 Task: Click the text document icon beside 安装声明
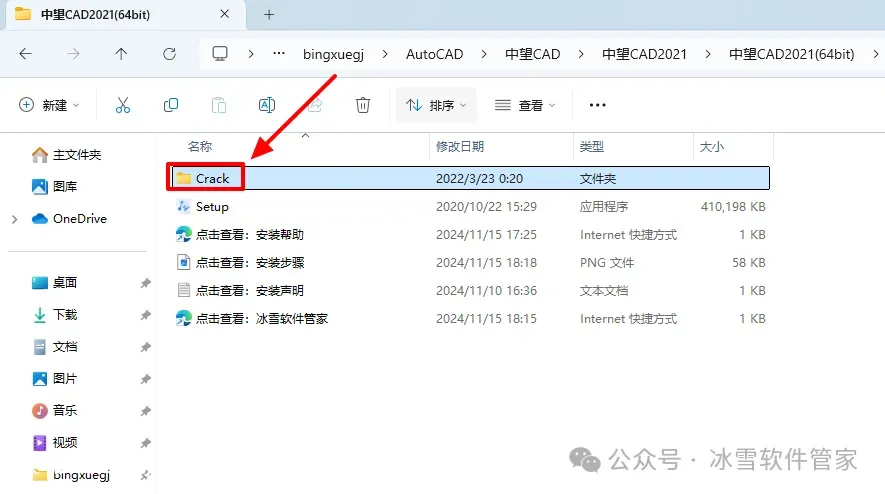pyautogui.click(x=183, y=290)
